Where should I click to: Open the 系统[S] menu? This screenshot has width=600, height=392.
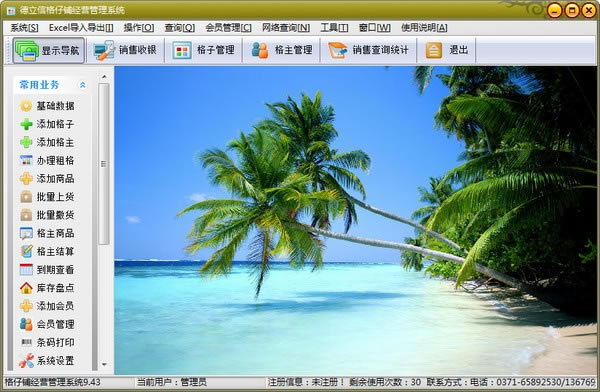pos(24,28)
